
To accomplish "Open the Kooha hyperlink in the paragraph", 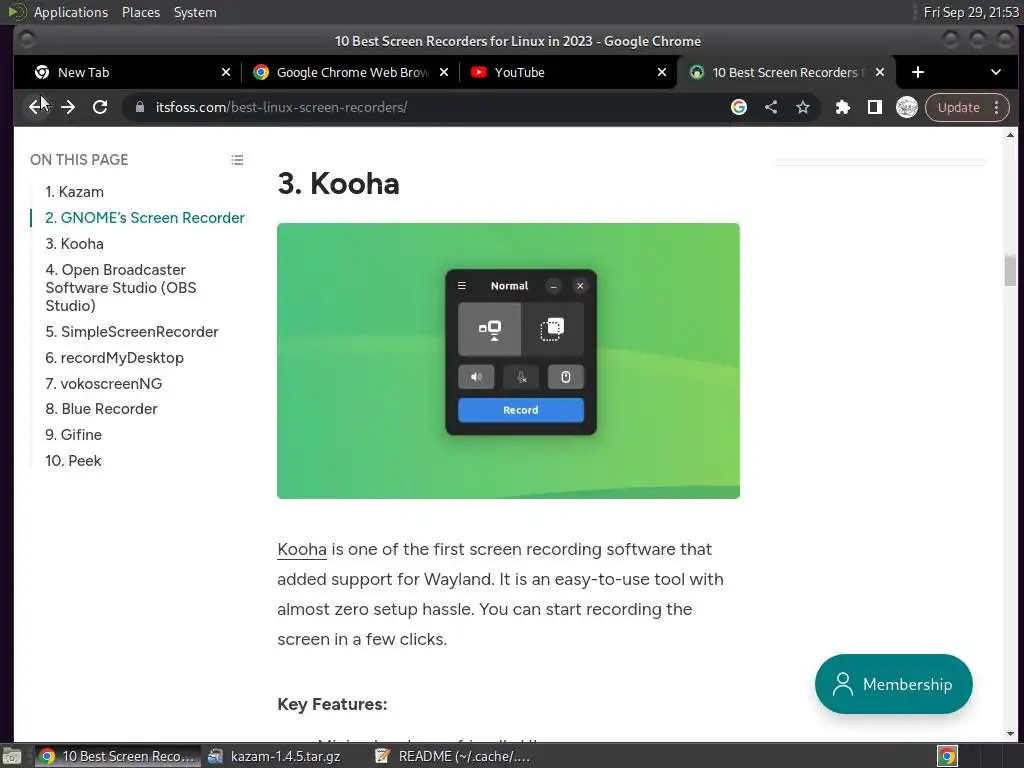I will click(x=302, y=549).
